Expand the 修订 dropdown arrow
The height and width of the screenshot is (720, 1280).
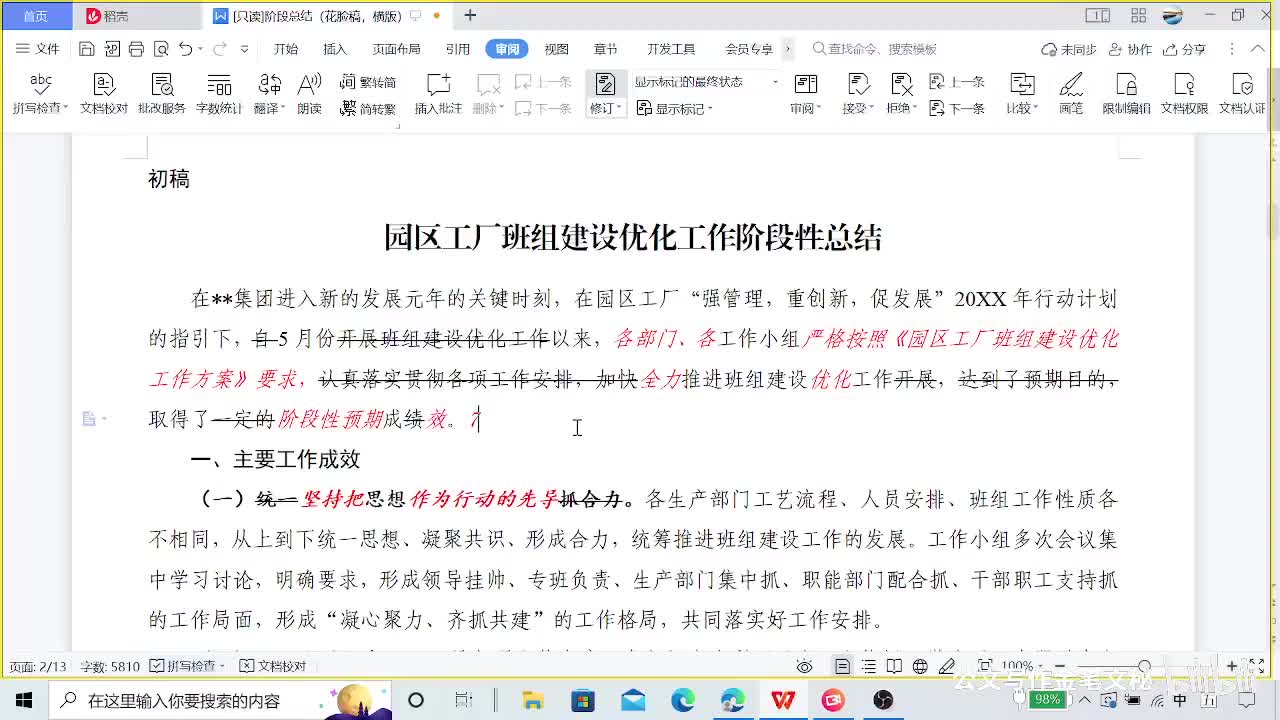pos(619,109)
